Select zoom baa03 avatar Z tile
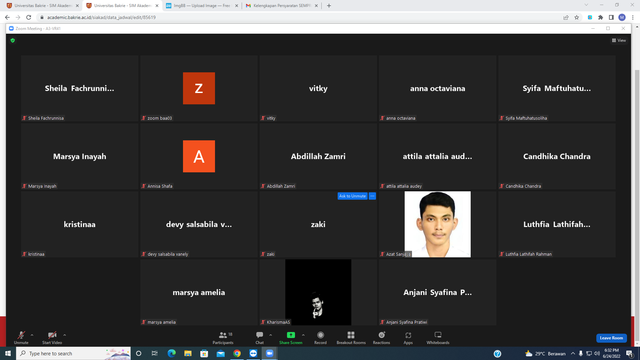 click(x=199, y=88)
